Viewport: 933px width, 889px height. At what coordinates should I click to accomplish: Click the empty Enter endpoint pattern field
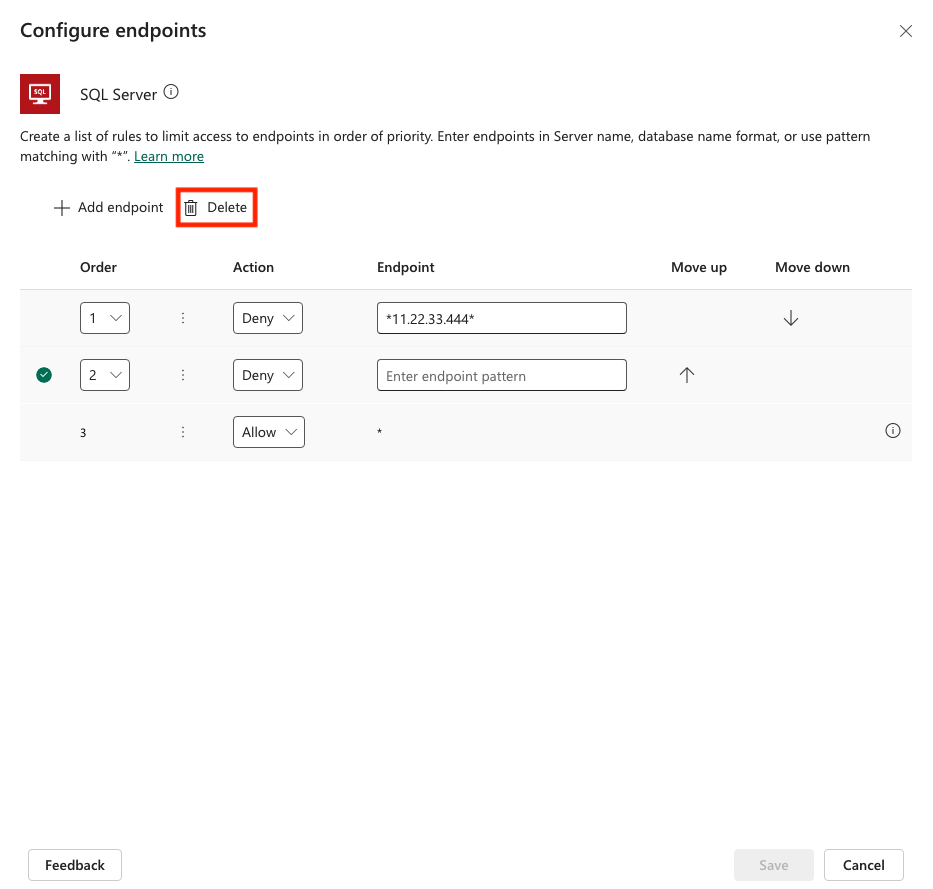point(501,376)
